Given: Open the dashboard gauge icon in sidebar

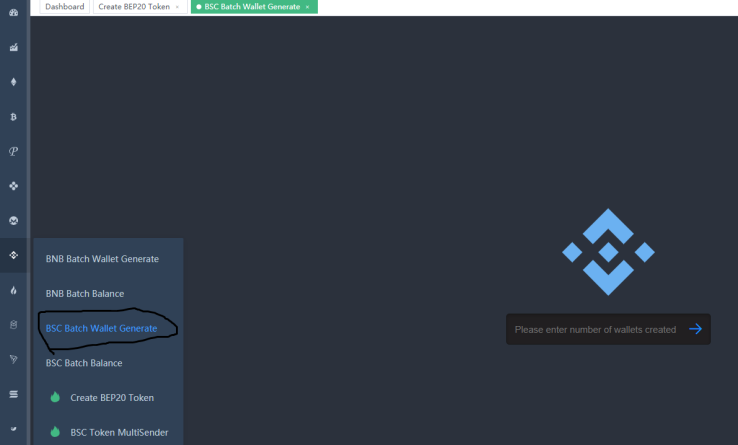Looking at the screenshot, I should pyautogui.click(x=14, y=12).
